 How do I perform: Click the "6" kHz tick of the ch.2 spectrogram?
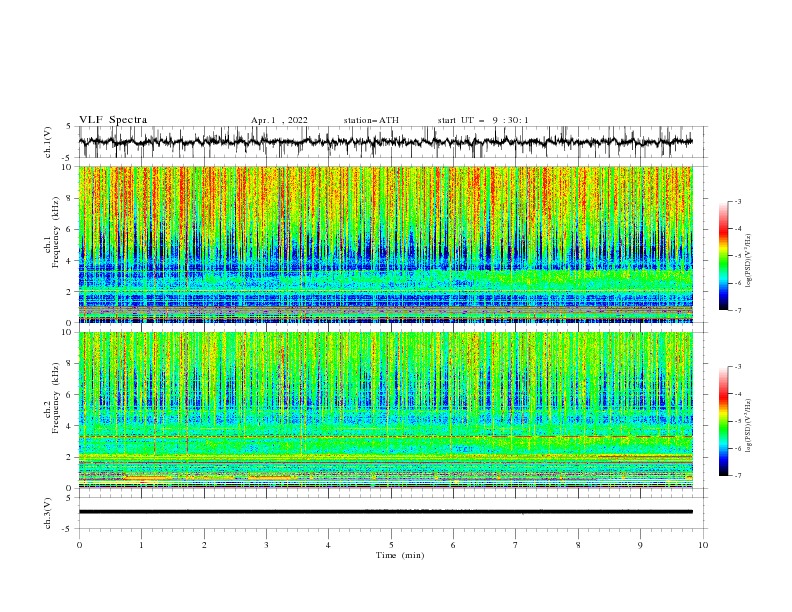[70, 395]
